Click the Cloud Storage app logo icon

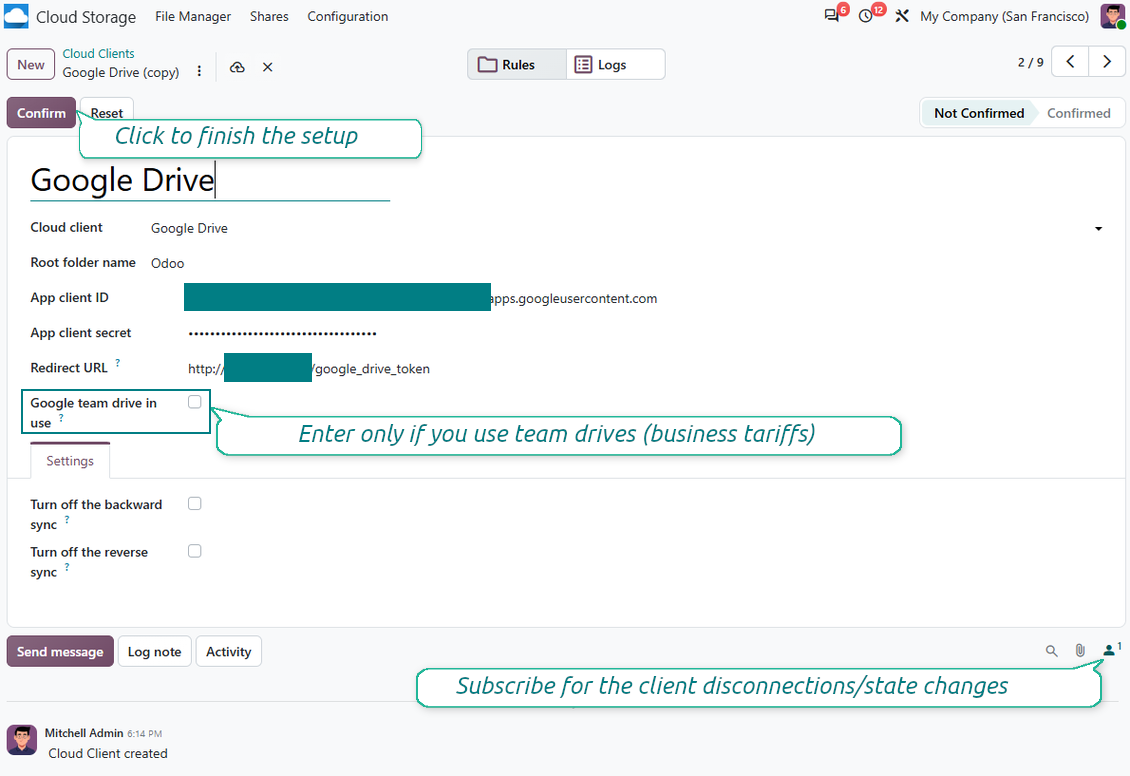(16, 16)
